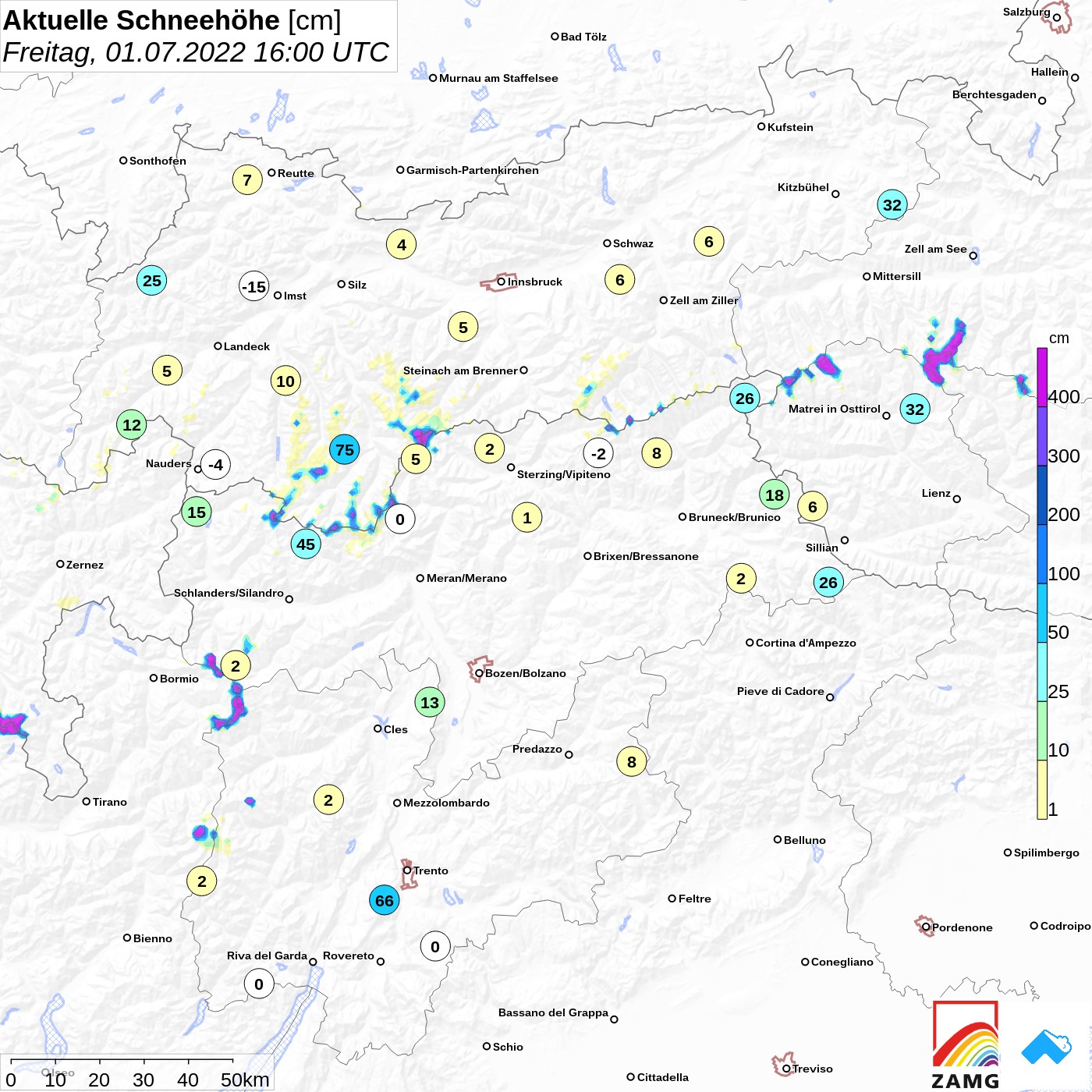The height and width of the screenshot is (1092, 1092).
Task: Click the 26 marker near Sillian
Action: pyautogui.click(x=828, y=582)
